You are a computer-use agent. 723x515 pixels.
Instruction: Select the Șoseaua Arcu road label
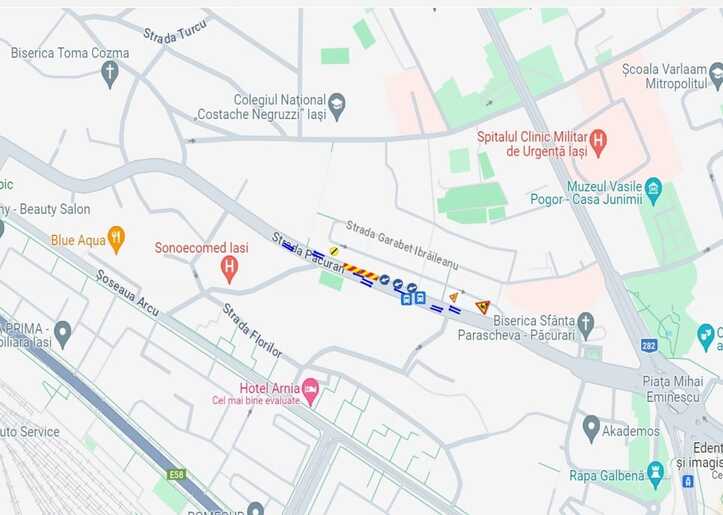point(127,293)
